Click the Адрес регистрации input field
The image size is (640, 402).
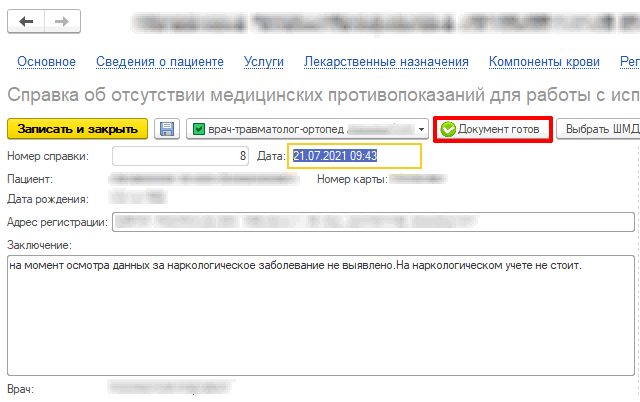374,222
